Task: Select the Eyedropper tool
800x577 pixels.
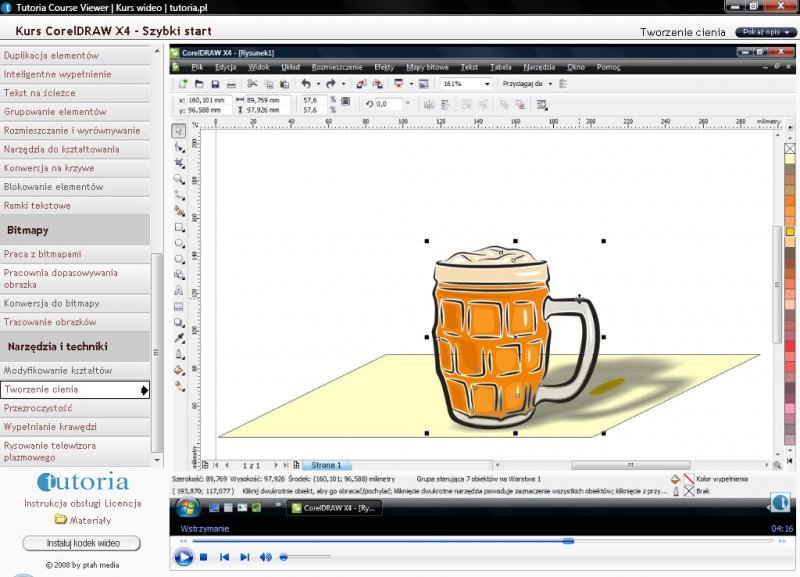Action: coord(179,338)
